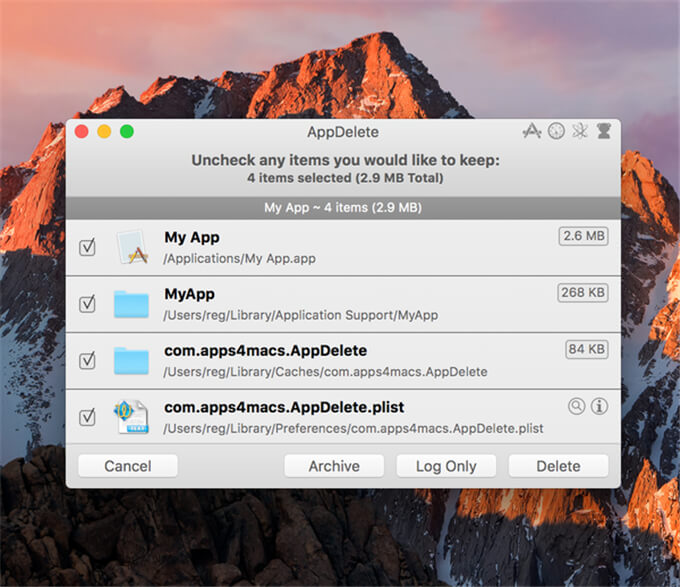Click the bold com.apps4macs.AppDelete folder name
The image size is (680, 587).
(265, 351)
